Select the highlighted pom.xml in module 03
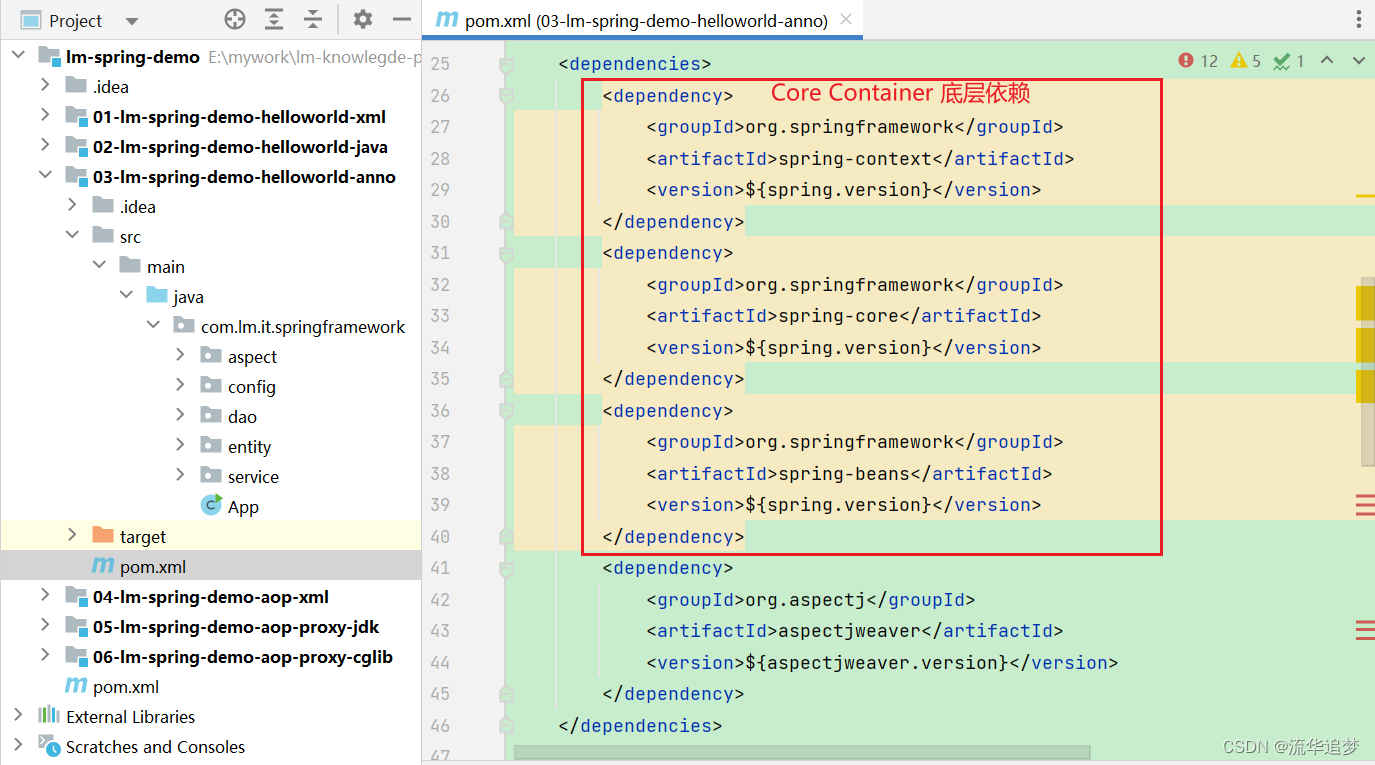Image resolution: width=1375 pixels, height=765 pixels. point(153,567)
